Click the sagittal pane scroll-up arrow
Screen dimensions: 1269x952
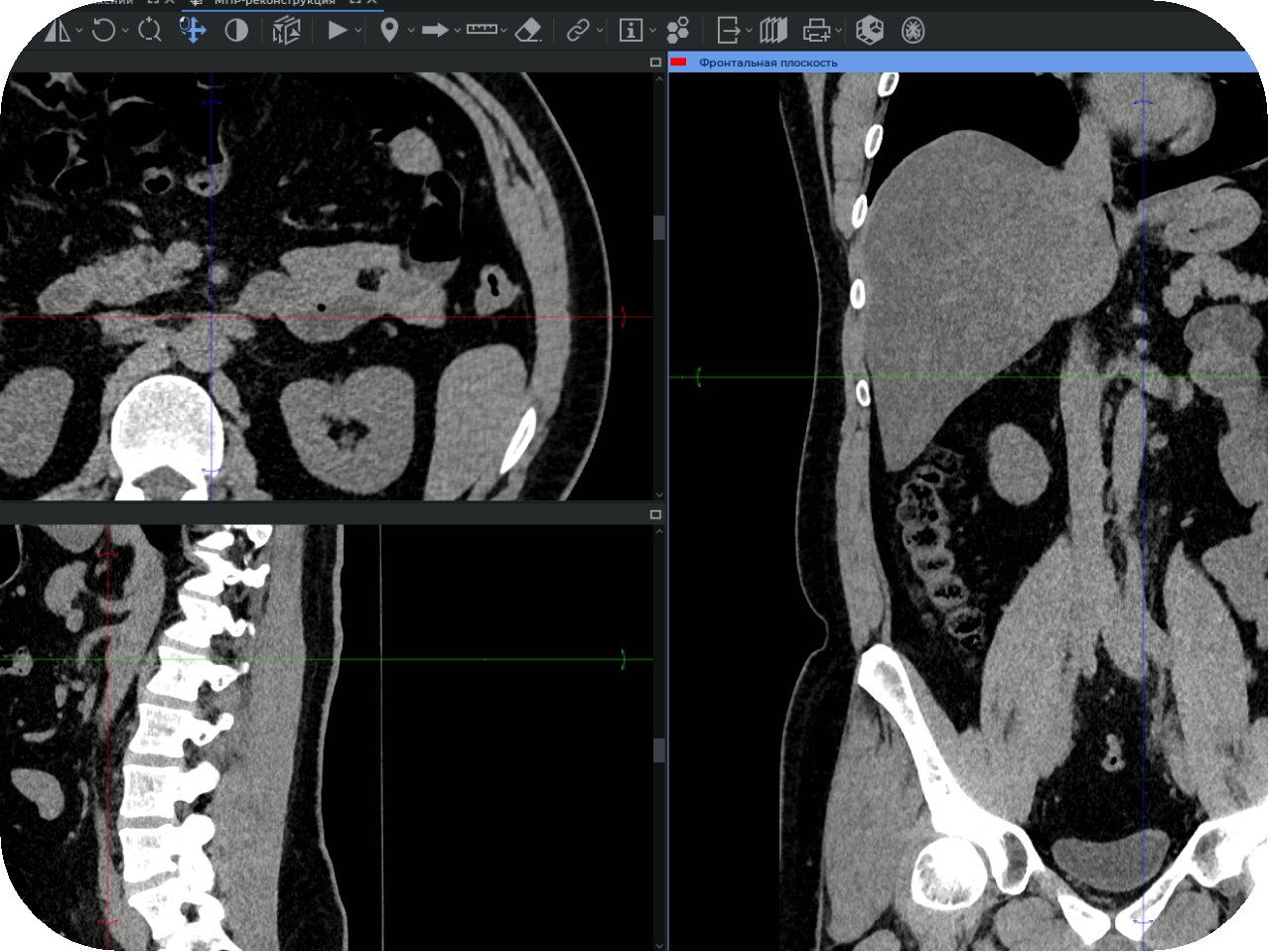[x=659, y=532]
